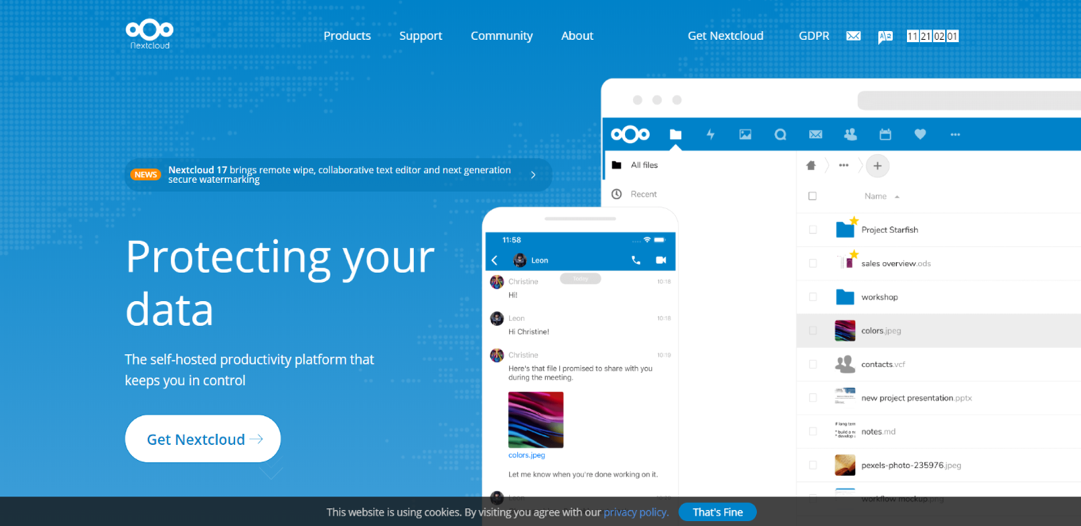Toggle the select-all checkbox beside Name
The image size is (1081, 526).
click(812, 196)
